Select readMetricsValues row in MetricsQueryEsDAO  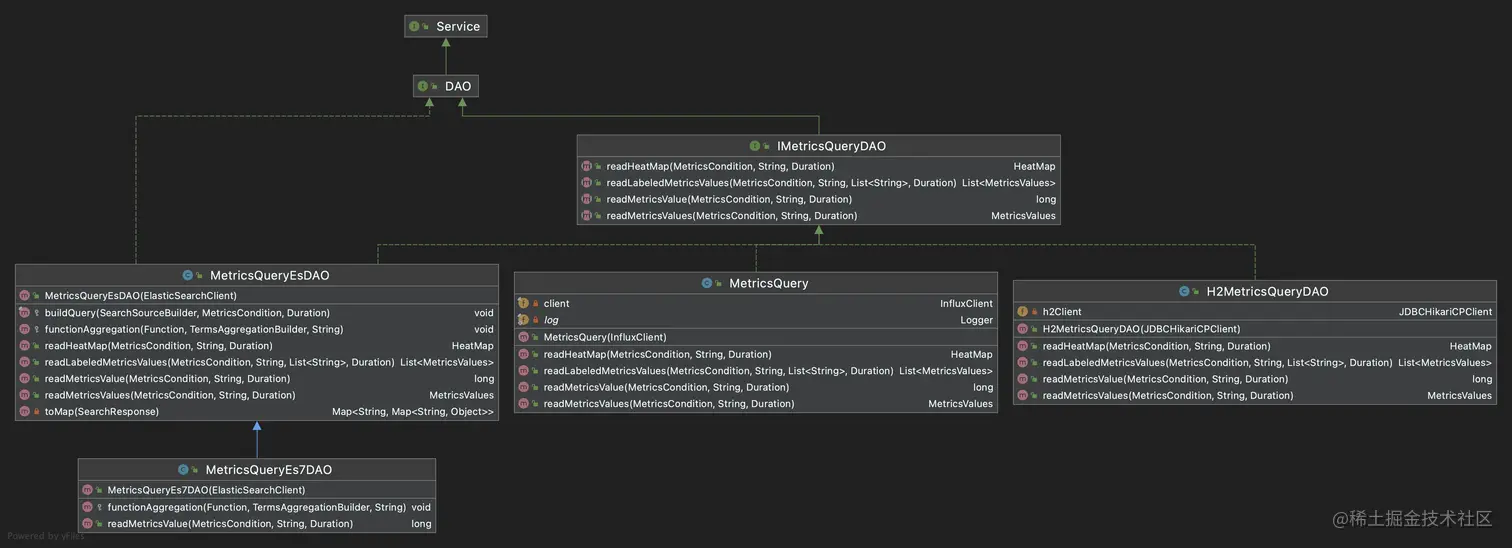pyautogui.click(x=257, y=395)
